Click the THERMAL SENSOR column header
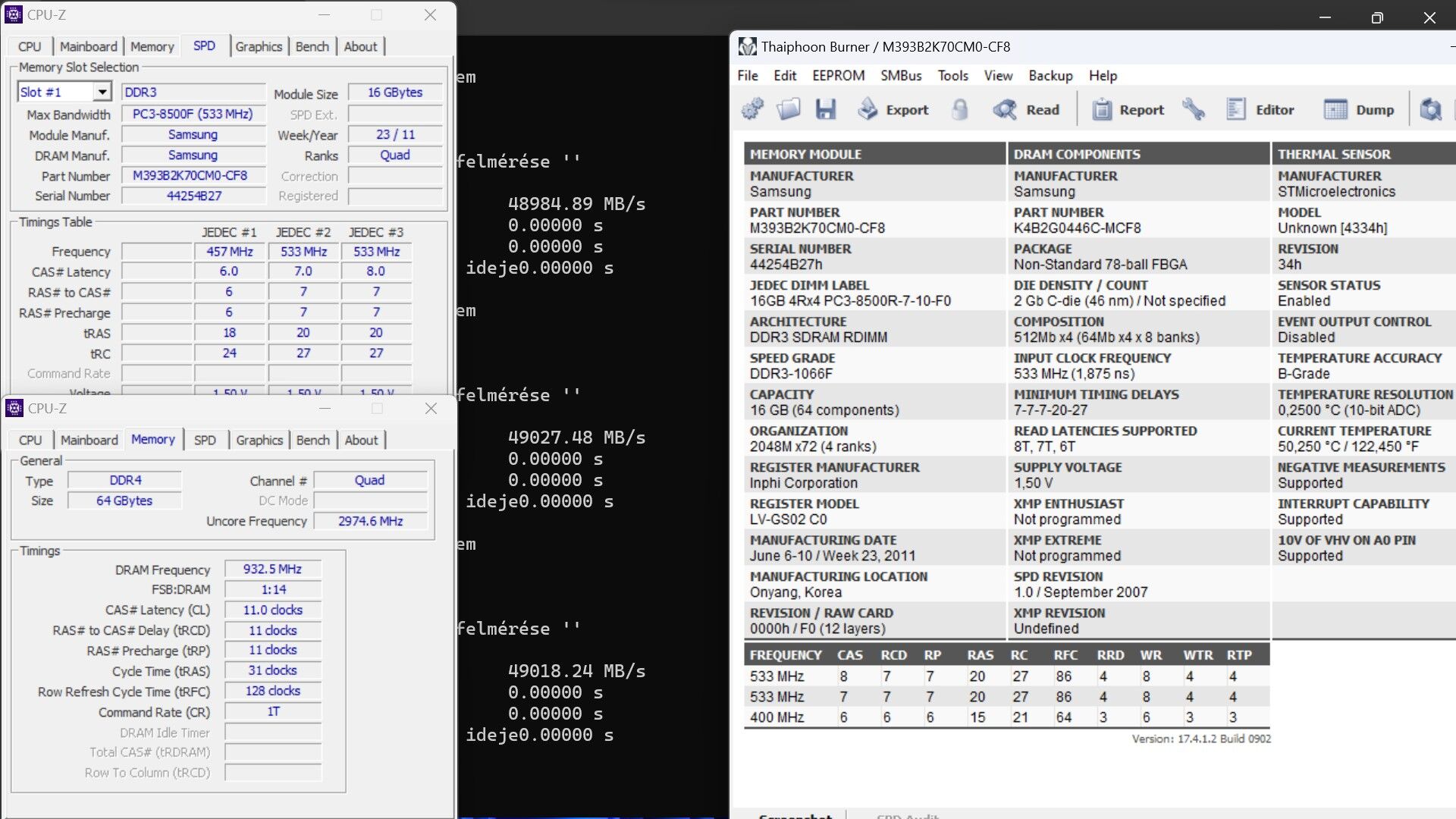Screen dimensions: 1456x819 click(x=1363, y=154)
